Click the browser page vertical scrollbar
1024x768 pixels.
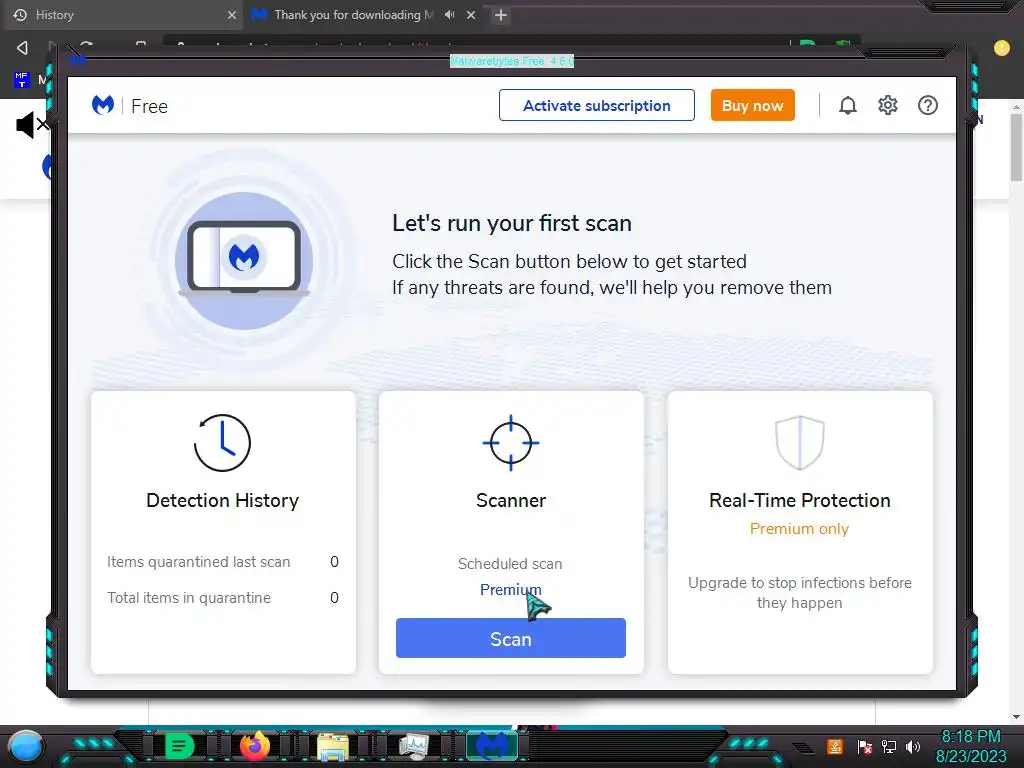tap(1016, 148)
